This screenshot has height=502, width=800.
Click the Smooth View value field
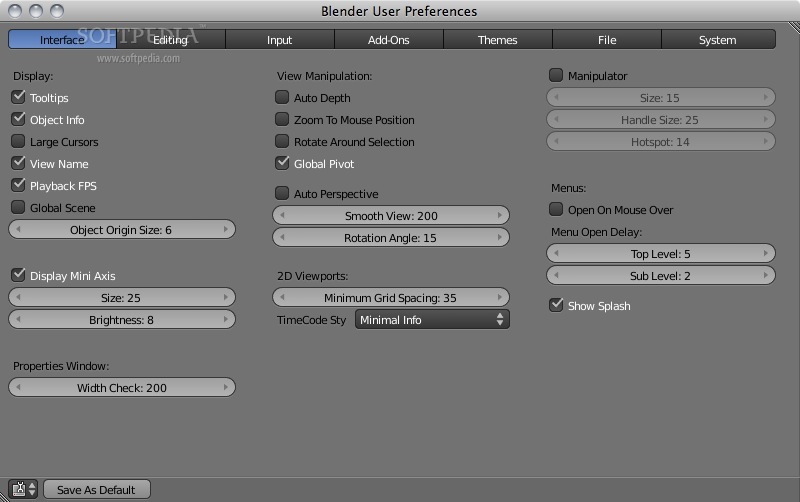[391, 215]
